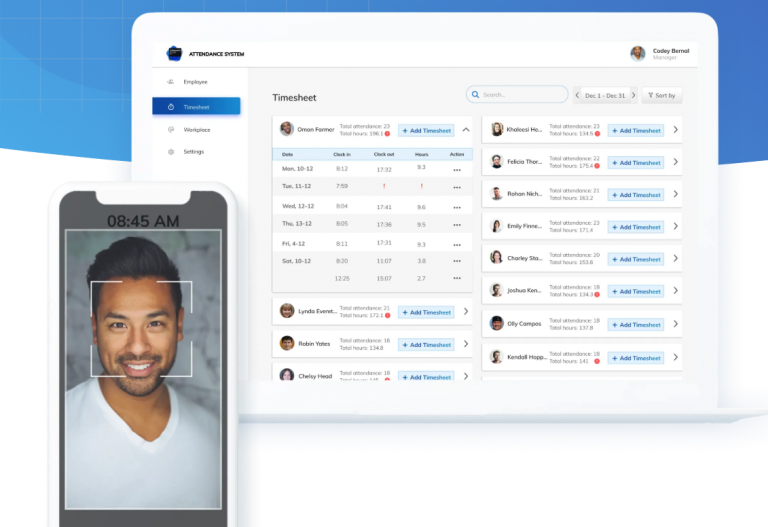Expand Olly Campos timesheet row
Screen dimensions: 768x527
[x=675, y=324]
